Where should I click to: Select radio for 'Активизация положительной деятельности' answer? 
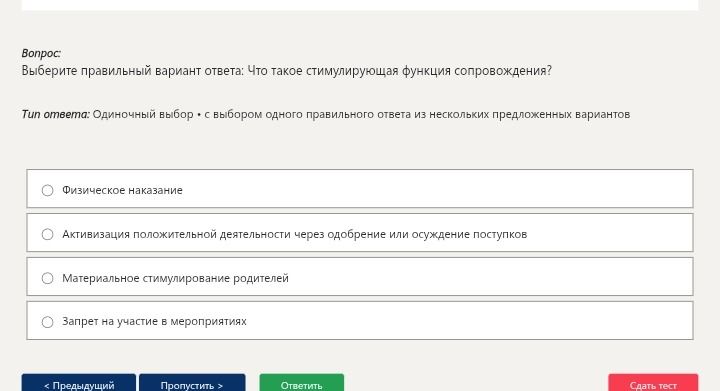click(x=47, y=234)
